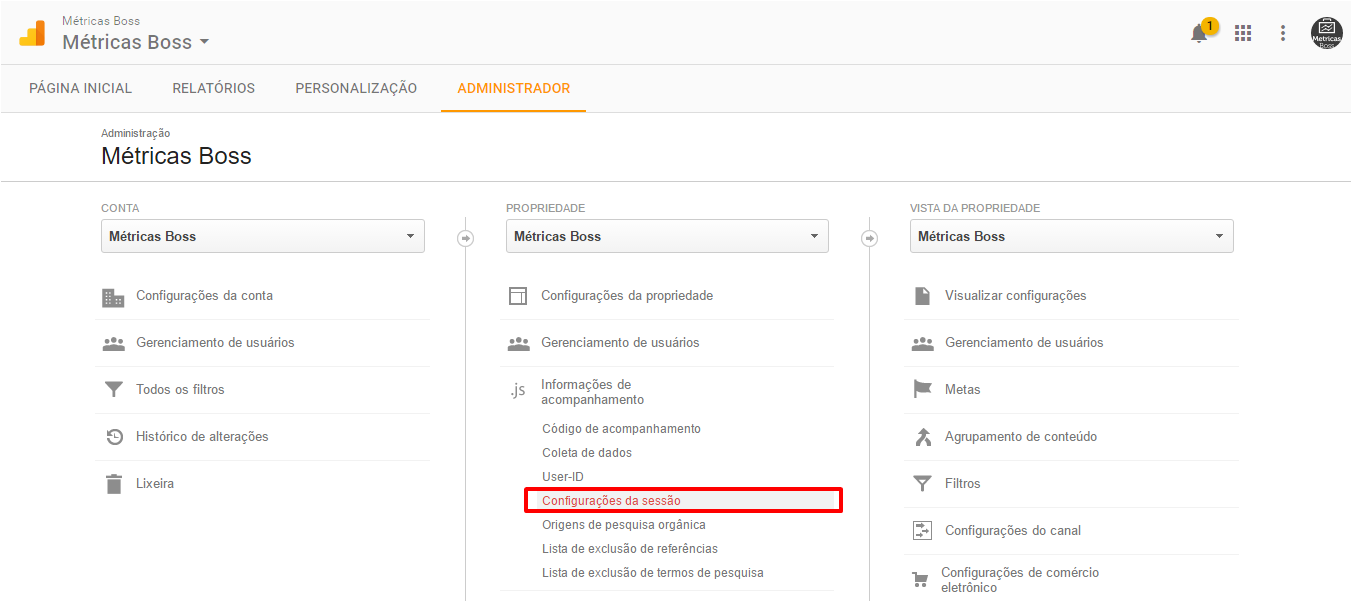Open the Métricas Boss profile avatar
The image size is (1352, 602).
1327,33
